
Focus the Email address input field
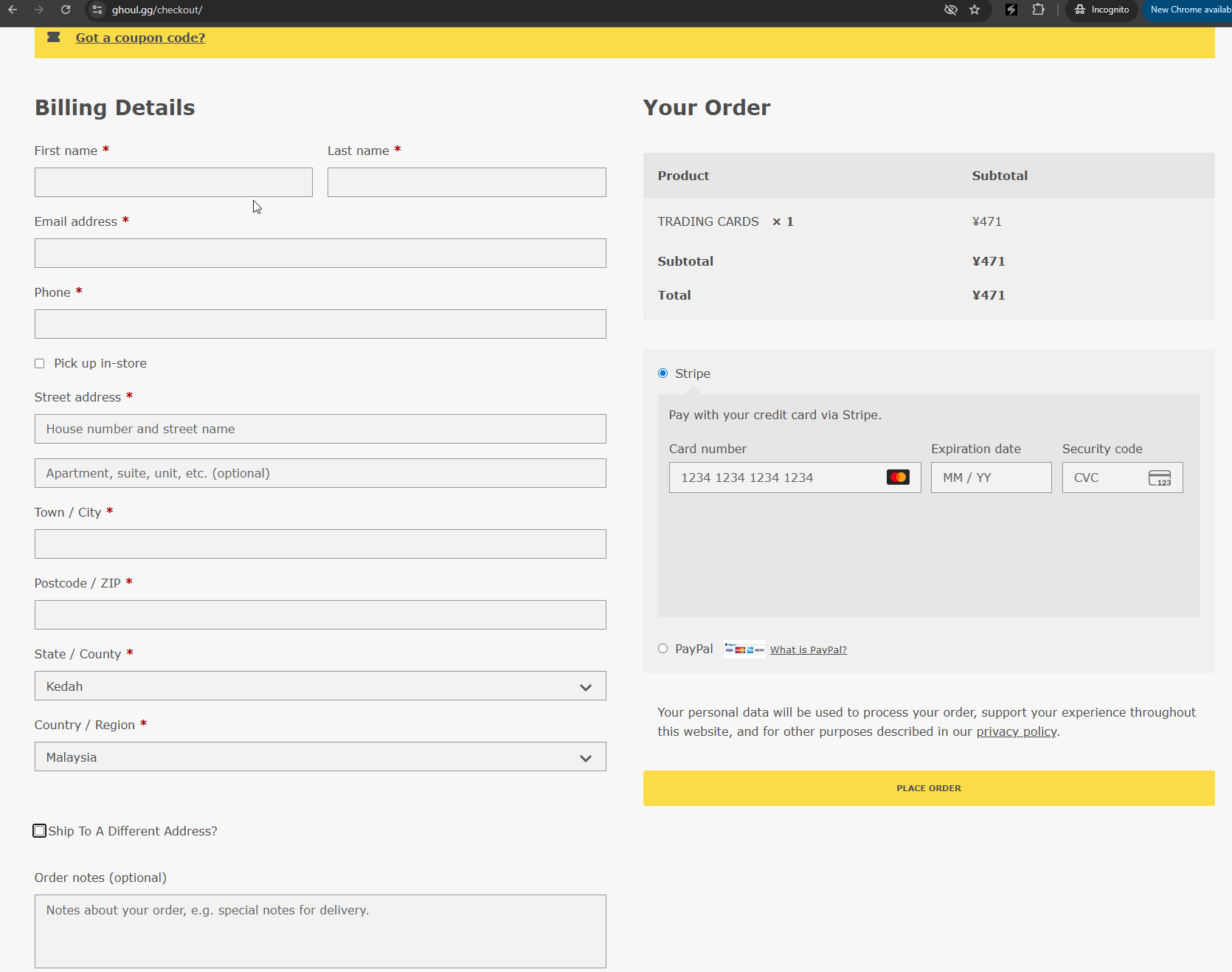click(320, 253)
